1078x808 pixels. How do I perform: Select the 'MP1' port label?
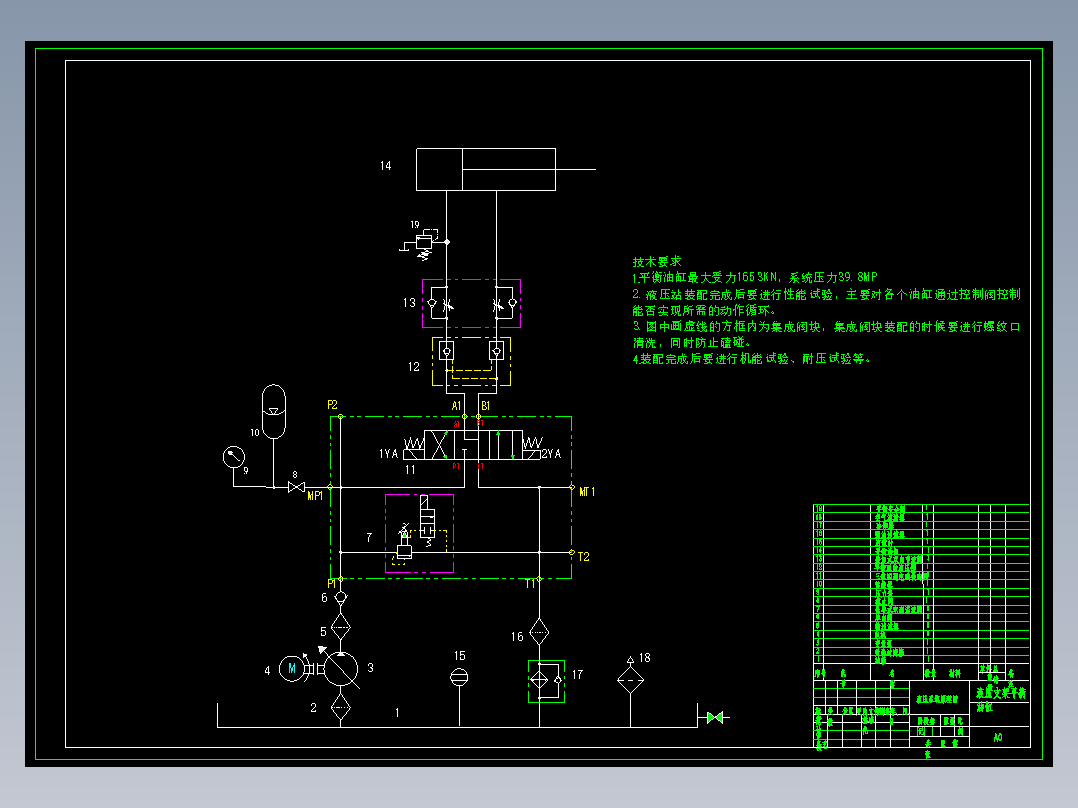(x=315, y=496)
